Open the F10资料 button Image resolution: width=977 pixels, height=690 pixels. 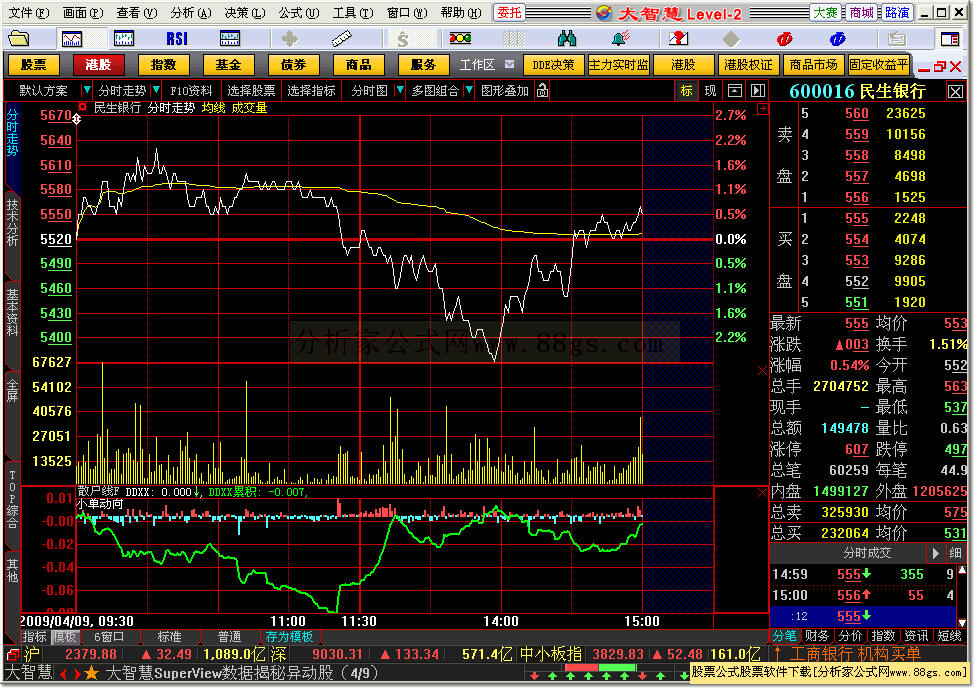pos(191,91)
